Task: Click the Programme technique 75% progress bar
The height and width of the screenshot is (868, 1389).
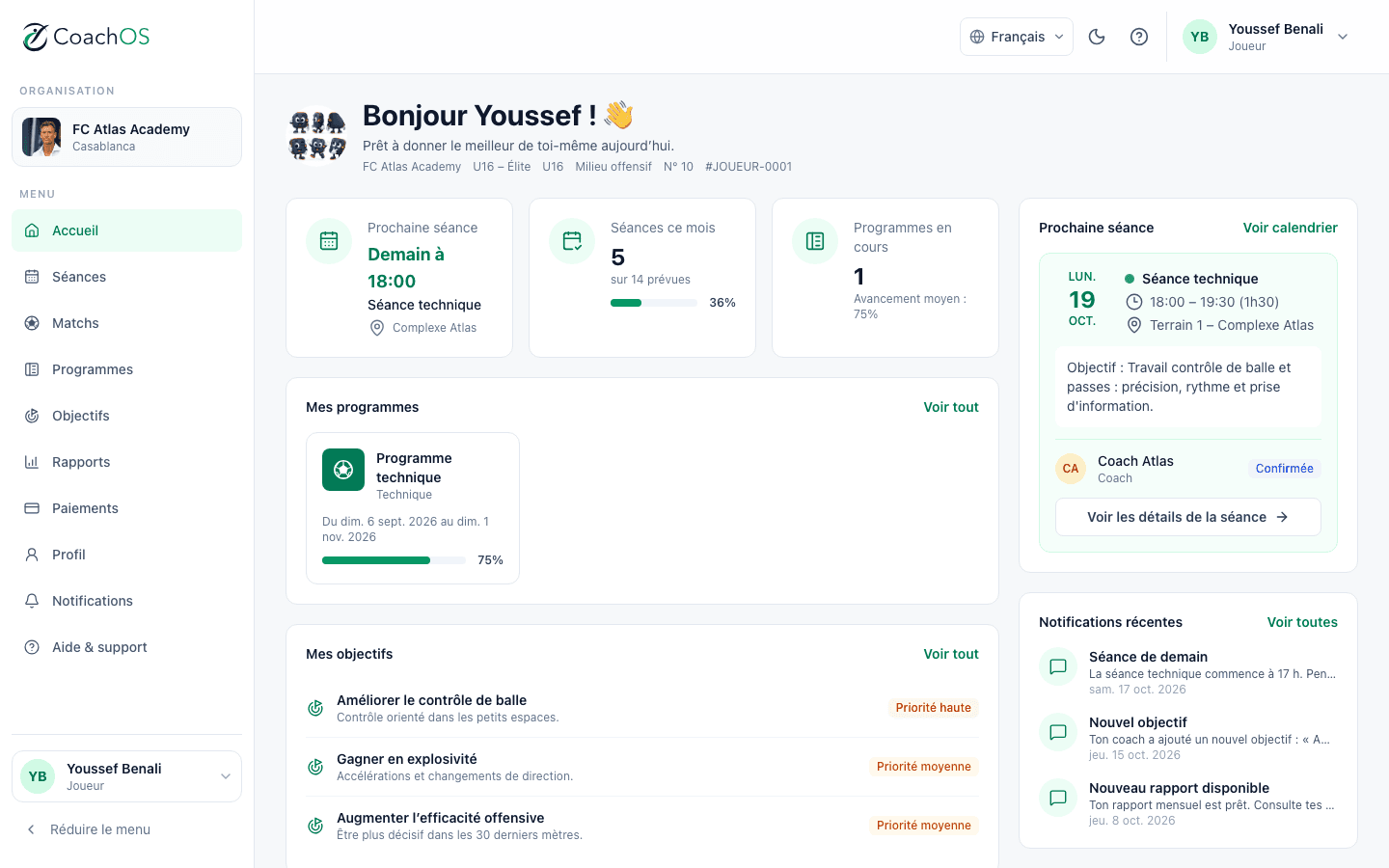Action: coord(394,560)
